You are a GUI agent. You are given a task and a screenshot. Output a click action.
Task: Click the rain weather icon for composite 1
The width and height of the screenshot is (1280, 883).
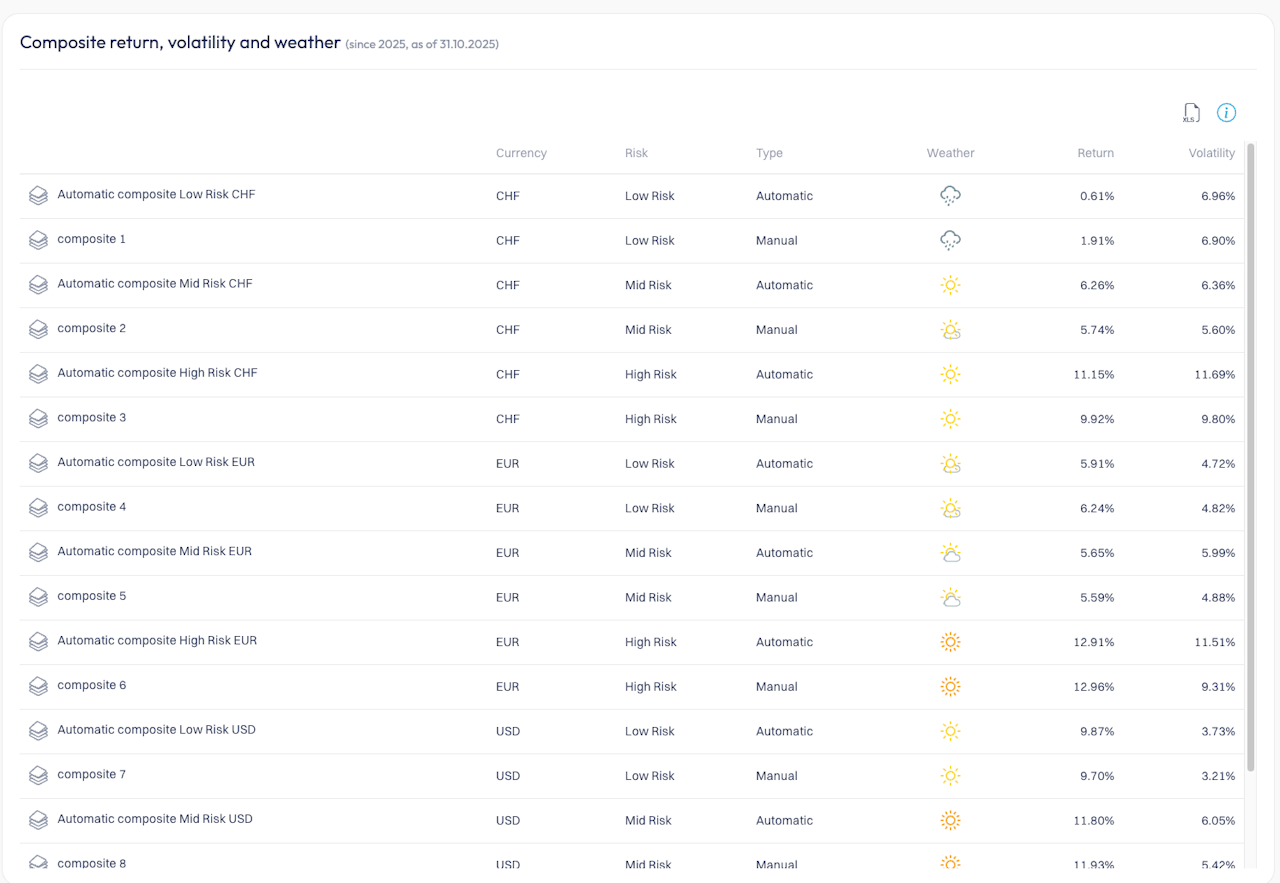950,240
